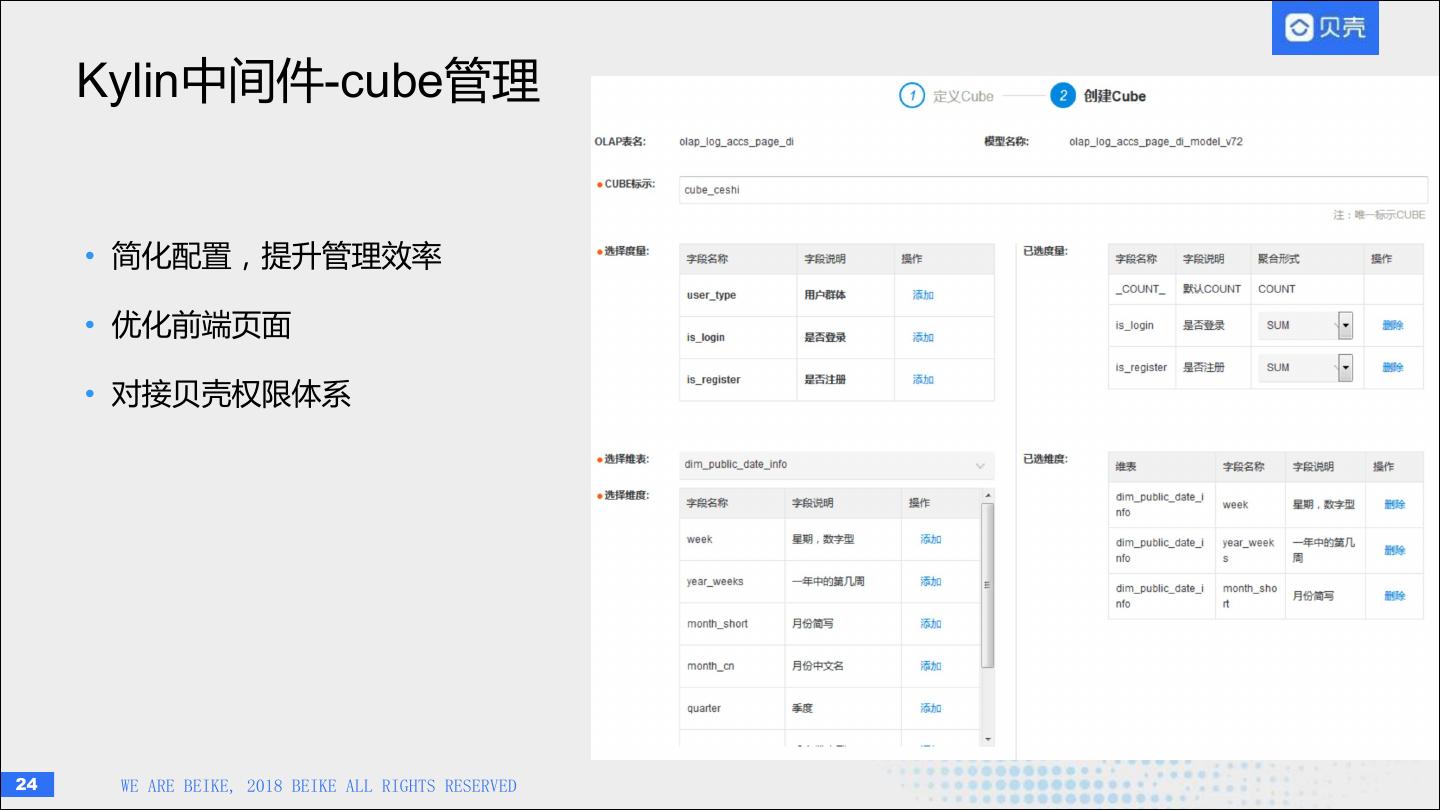Click the slide page number 24
This screenshot has width=1440, height=810.
coord(27,784)
